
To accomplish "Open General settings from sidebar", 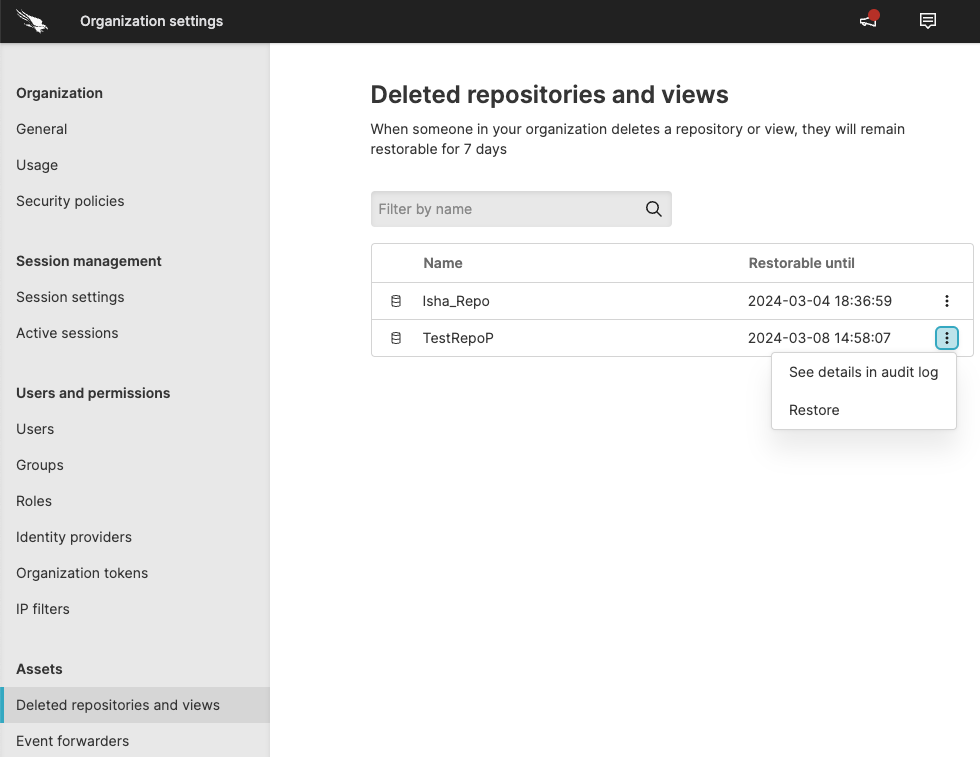I will click(42, 129).
